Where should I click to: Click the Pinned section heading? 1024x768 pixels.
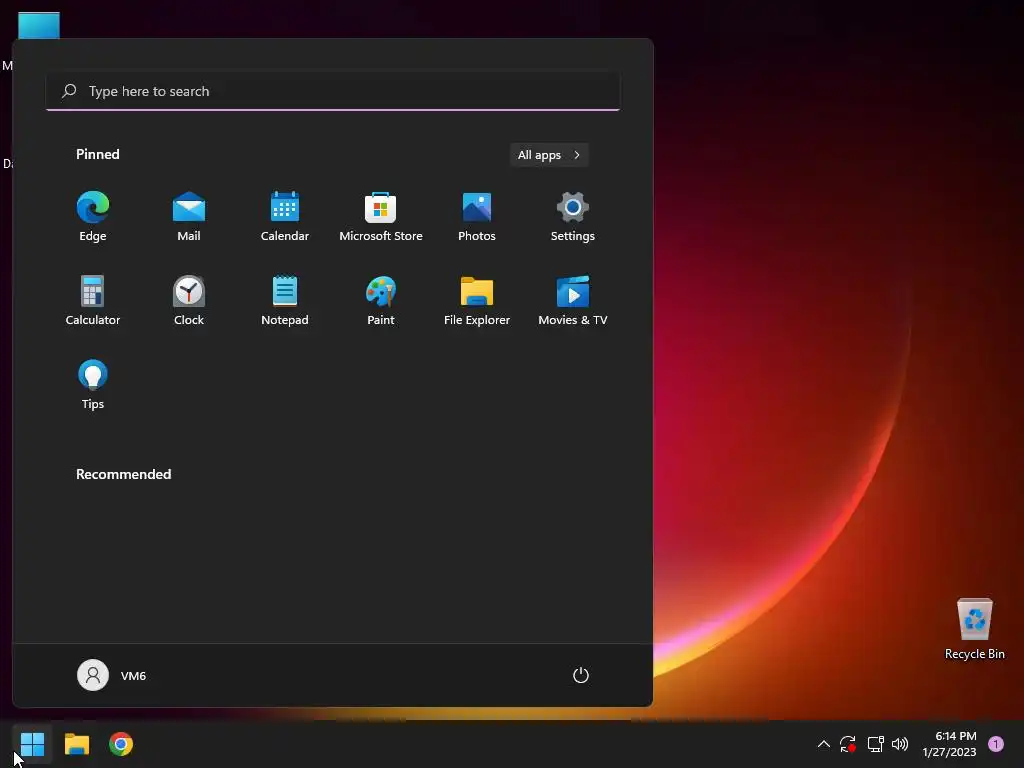tap(98, 154)
